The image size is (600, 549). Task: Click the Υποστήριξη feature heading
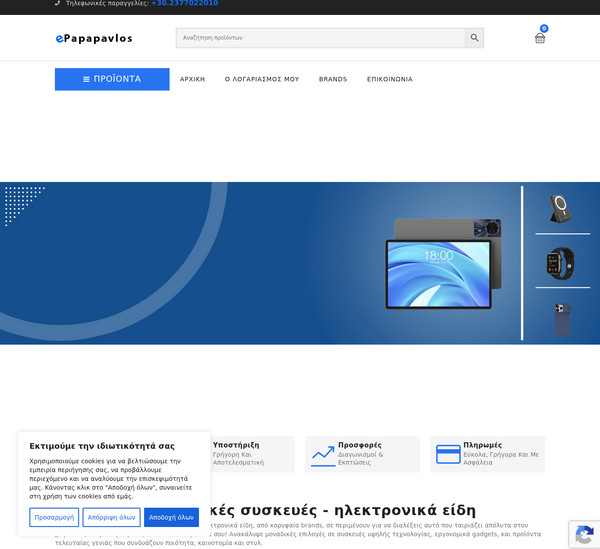point(236,445)
